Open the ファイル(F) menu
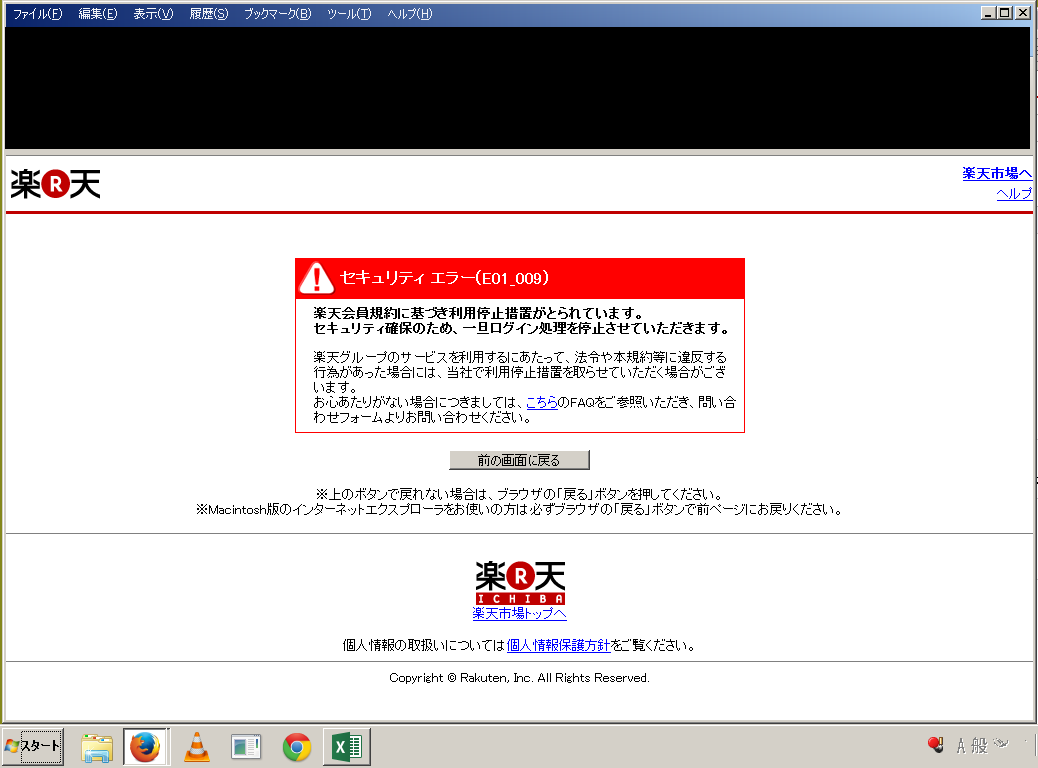 click(37, 14)
